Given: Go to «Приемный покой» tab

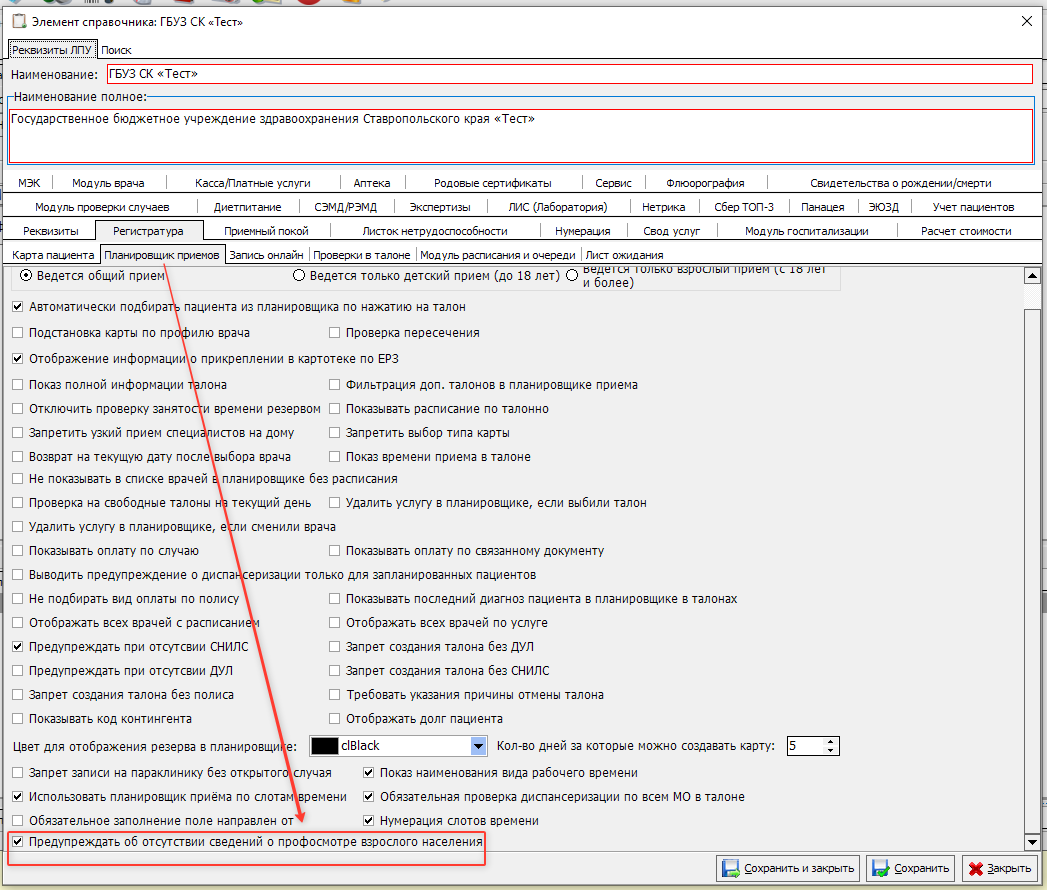Looking at the screenshot, I should tap(266, 231).
